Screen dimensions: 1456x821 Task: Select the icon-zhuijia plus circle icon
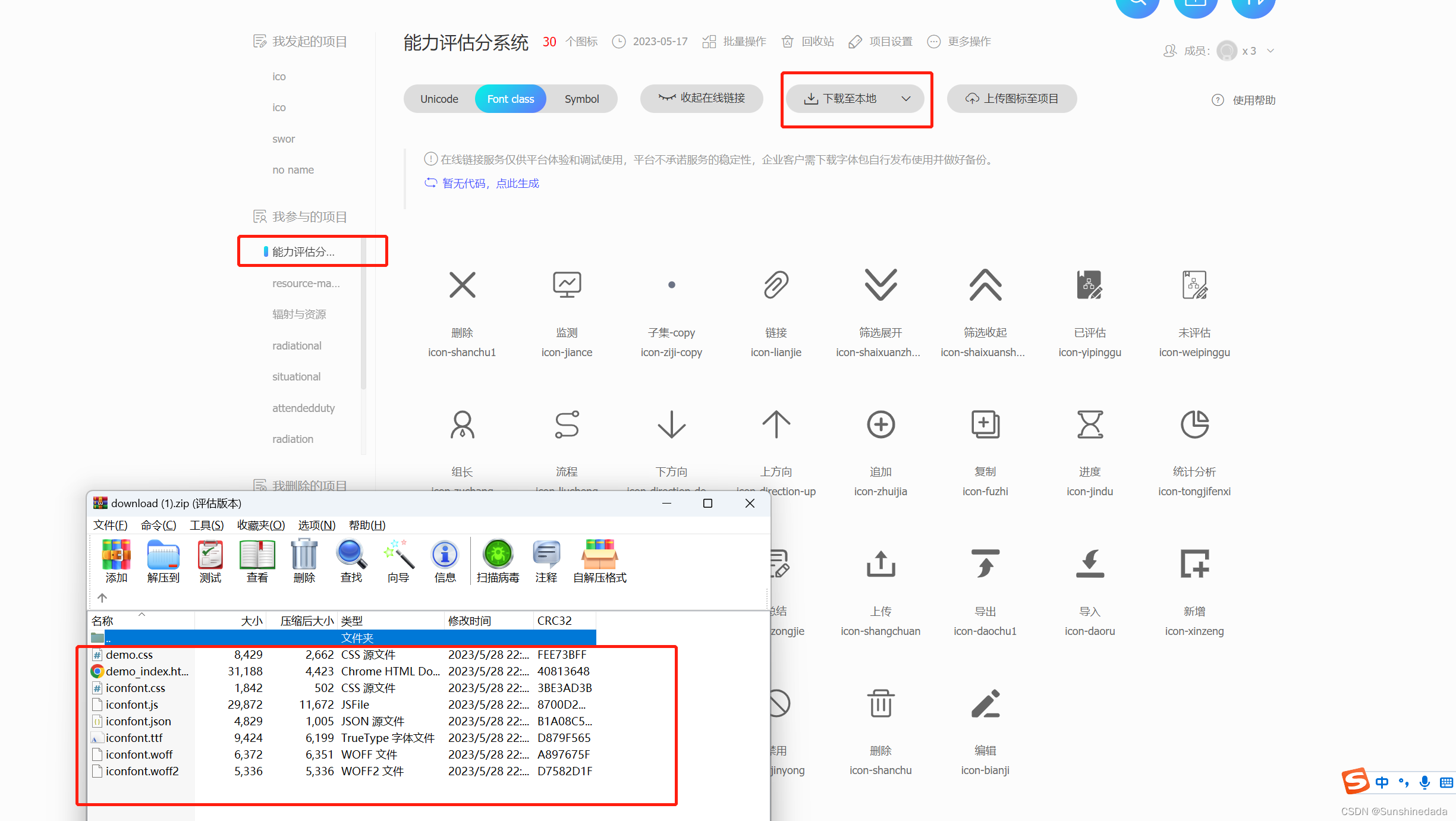[x=880, y=424]
